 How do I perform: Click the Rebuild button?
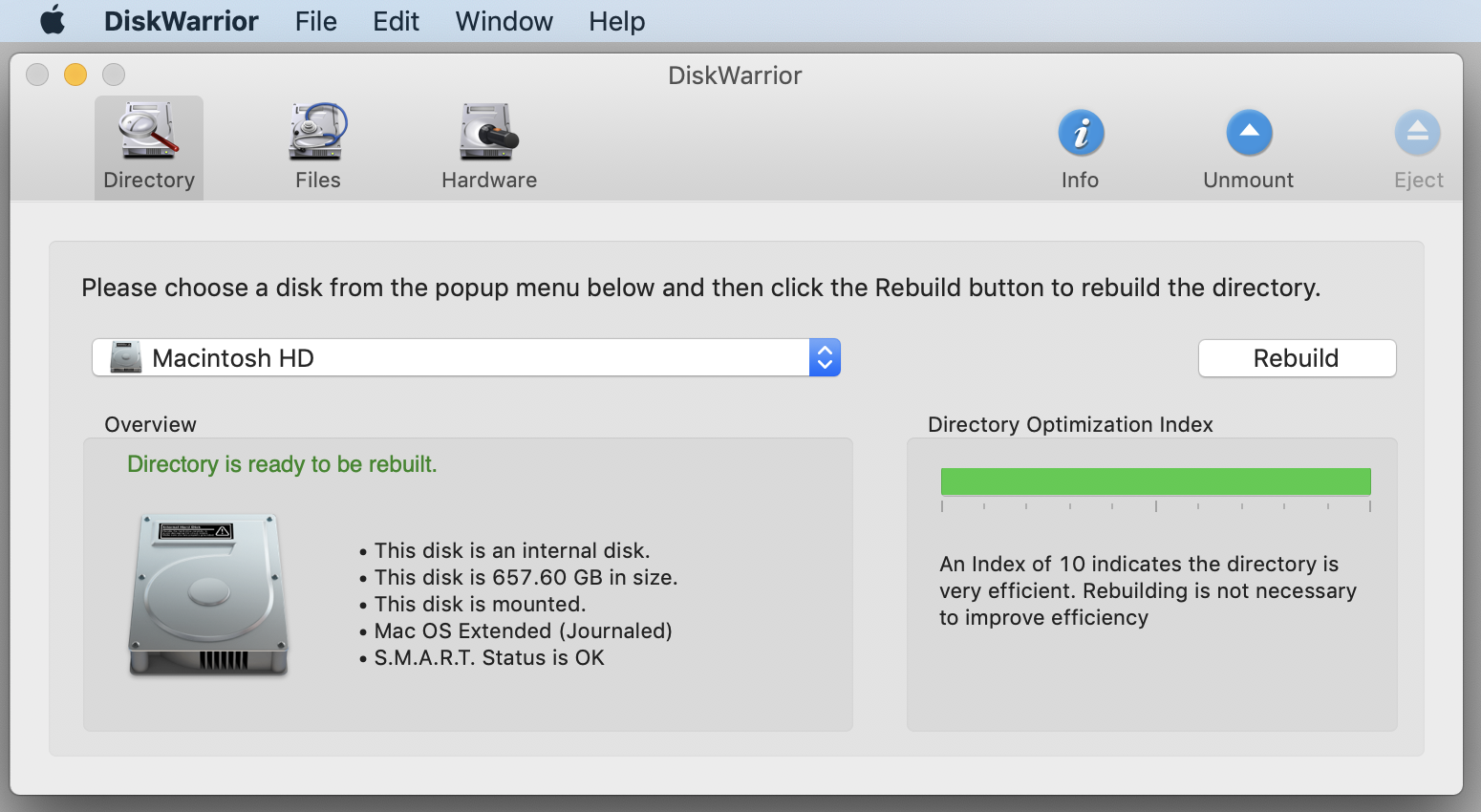point(1297,358)
